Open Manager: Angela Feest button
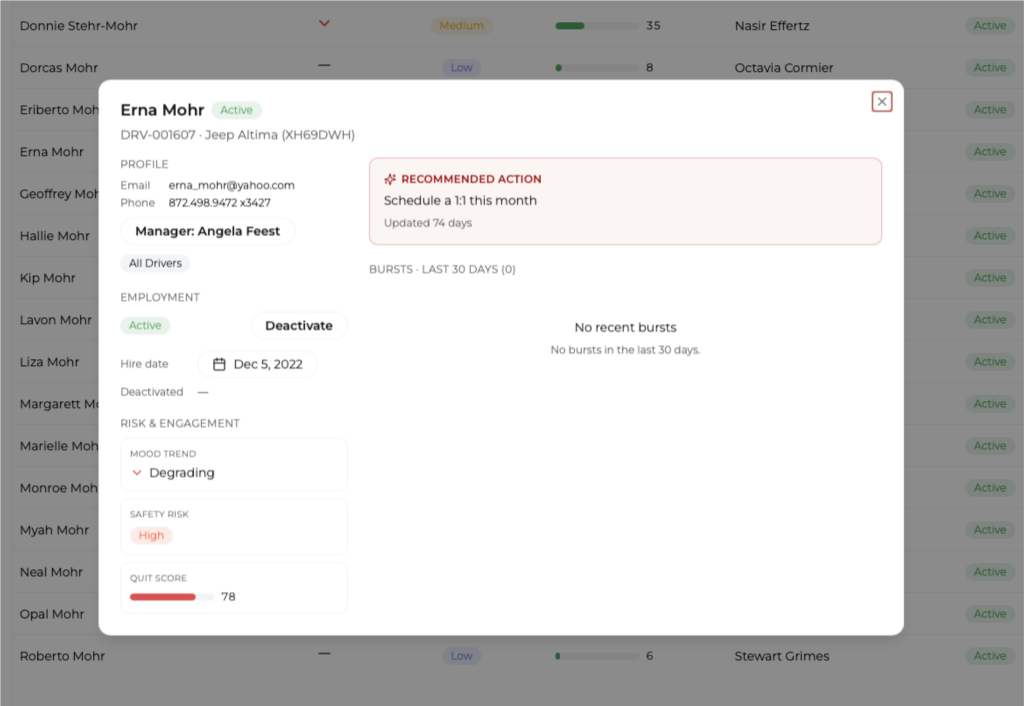This screenshot has width=1024, height=706. (207, 231)
